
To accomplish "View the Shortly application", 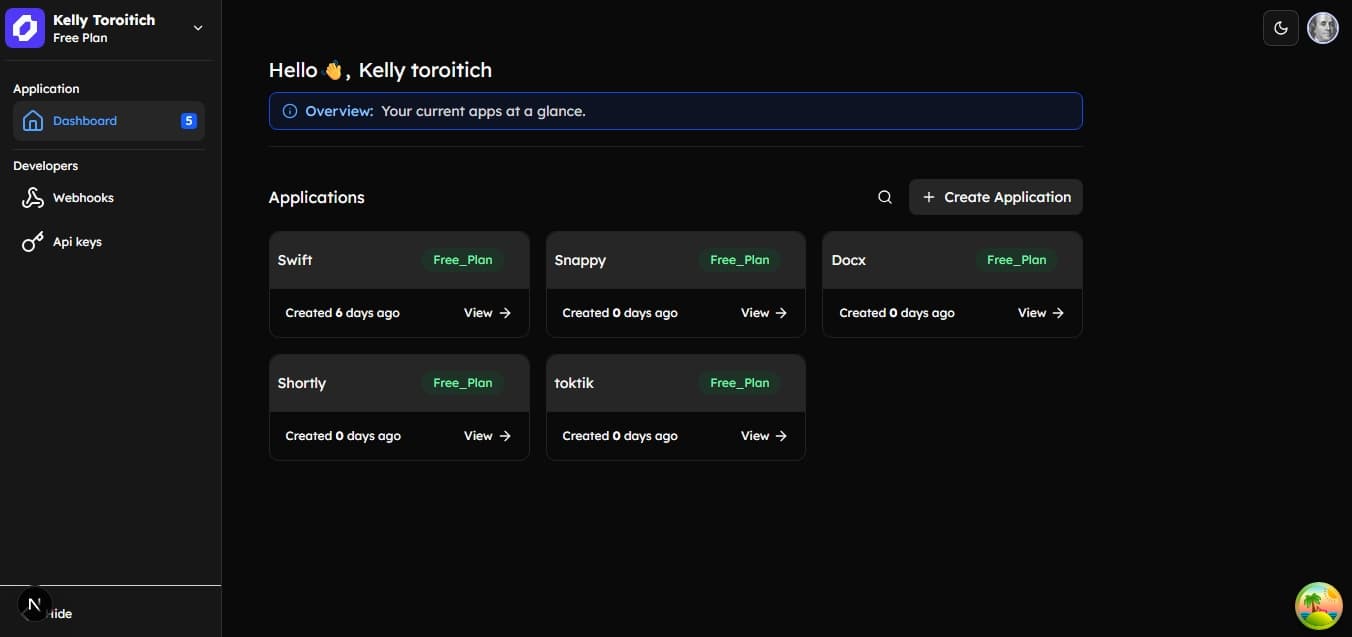I will (x=486, y=435).
